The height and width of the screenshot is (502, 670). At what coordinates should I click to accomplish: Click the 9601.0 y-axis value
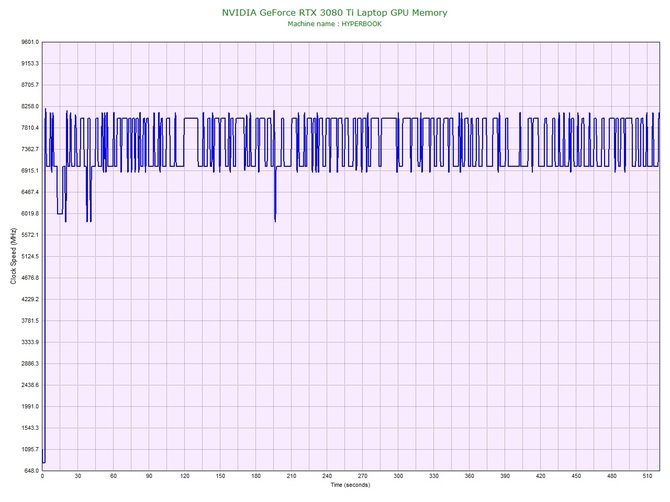(x=30, y=42)
